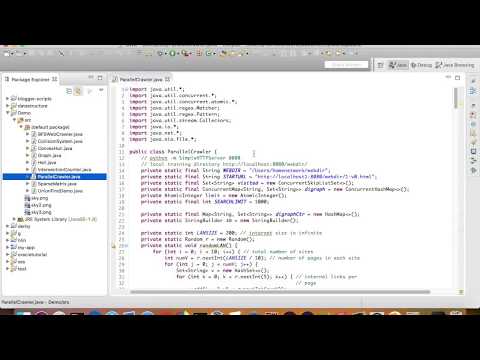Select sky3.png file

tap(41, 212)
